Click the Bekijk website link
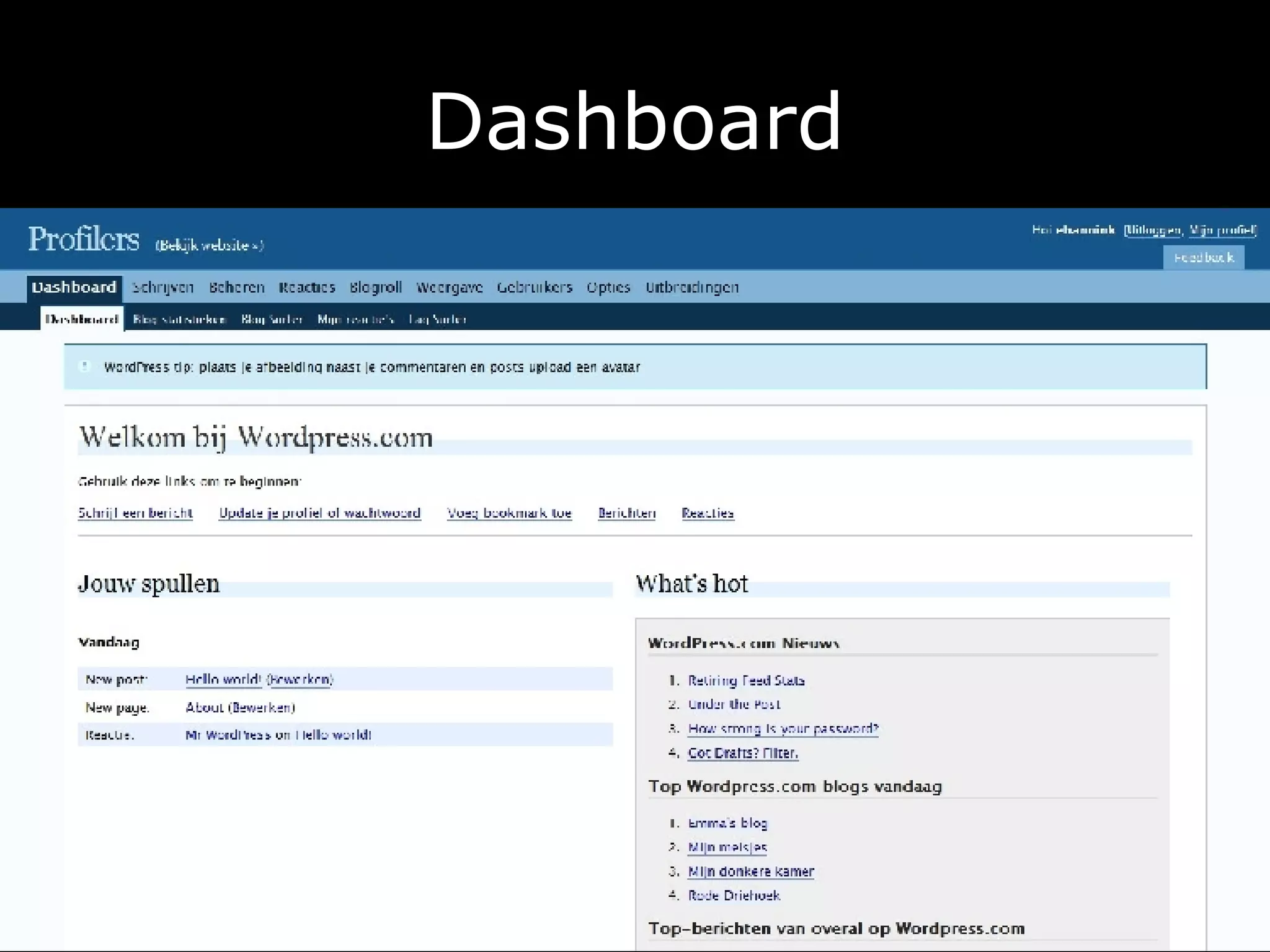The width and height of the screenshot is (1270, 952). (x=210, y=245)
